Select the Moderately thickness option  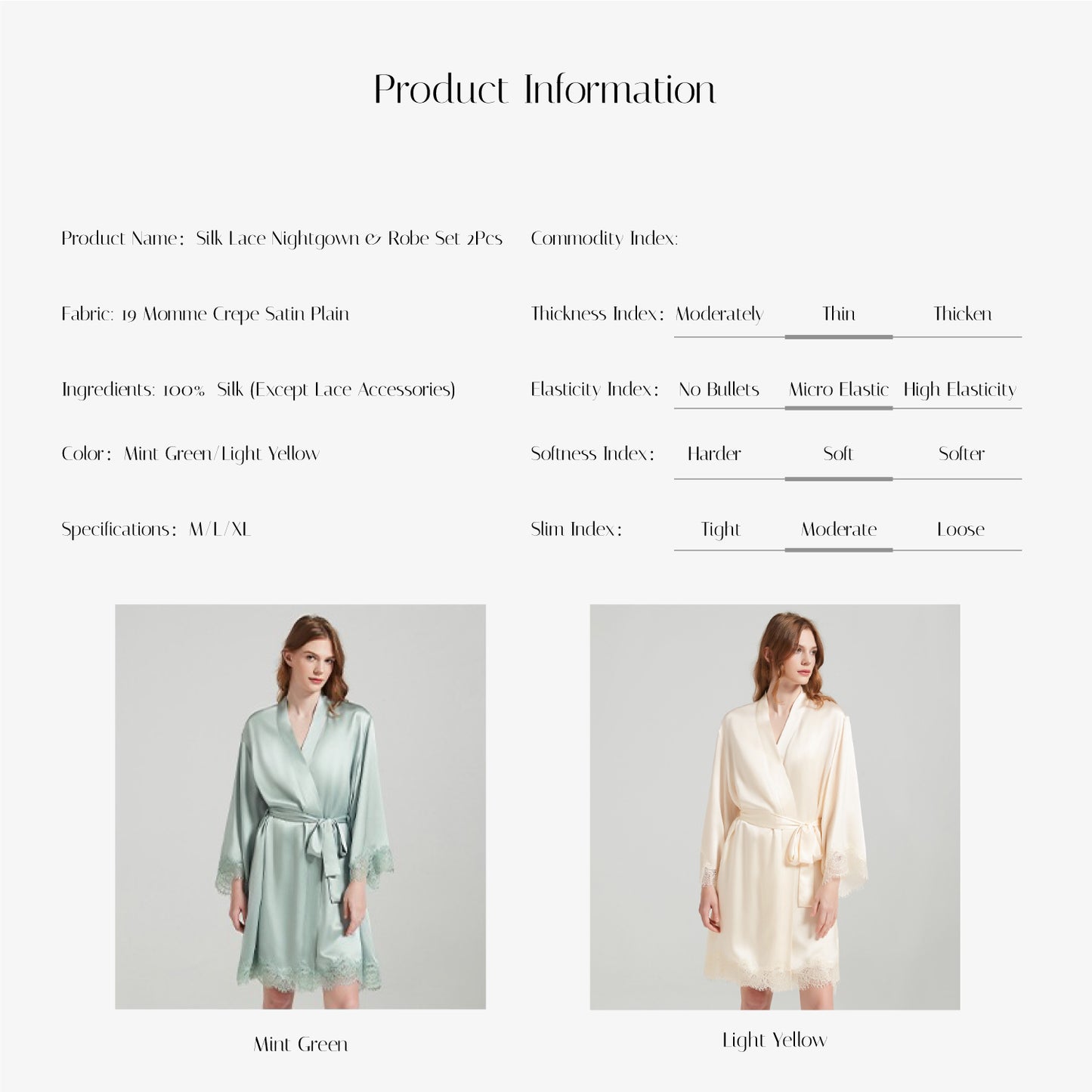coord(719,314)
